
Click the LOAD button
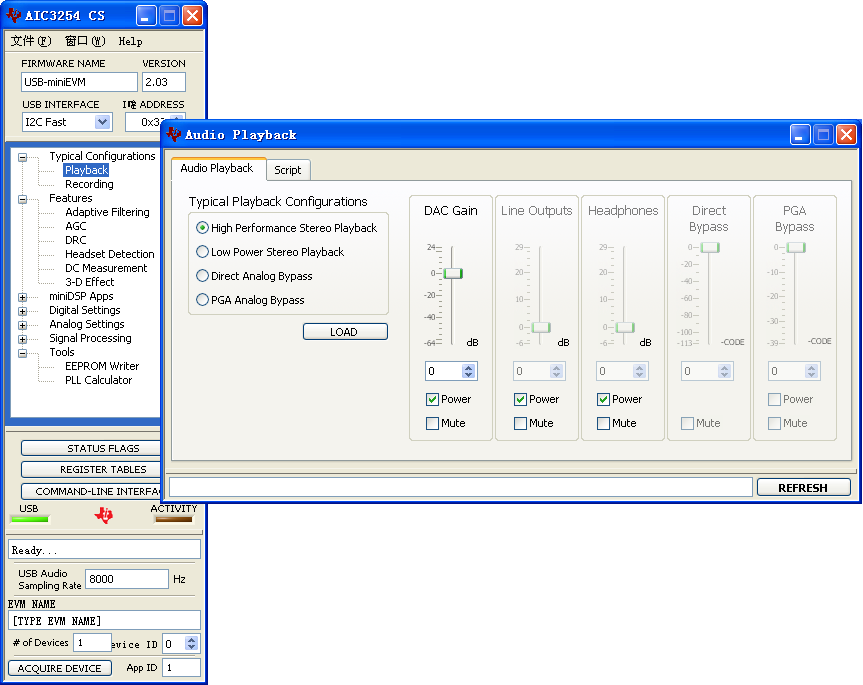(345, 332)
